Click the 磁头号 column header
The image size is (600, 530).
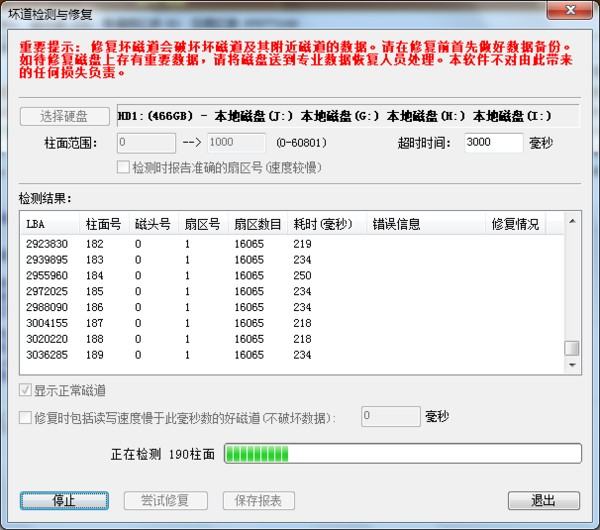[154, 224]
